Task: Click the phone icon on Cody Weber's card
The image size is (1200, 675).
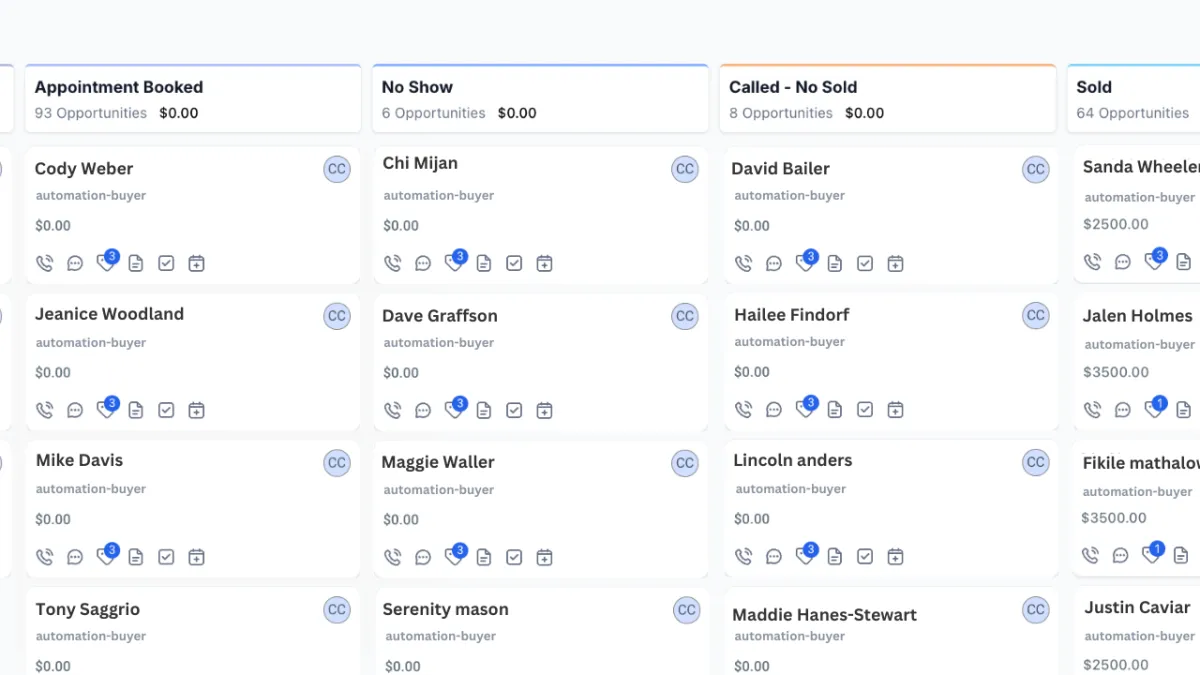Action: coord(44,264)
